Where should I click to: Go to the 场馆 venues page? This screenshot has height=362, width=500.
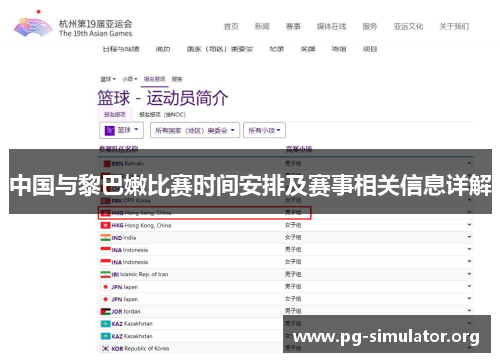(339, 49)
